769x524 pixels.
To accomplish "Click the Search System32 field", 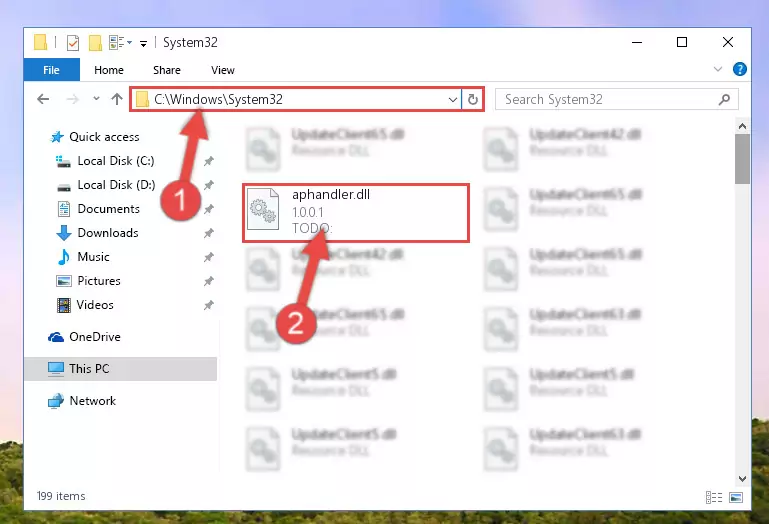I will point(616,100).
